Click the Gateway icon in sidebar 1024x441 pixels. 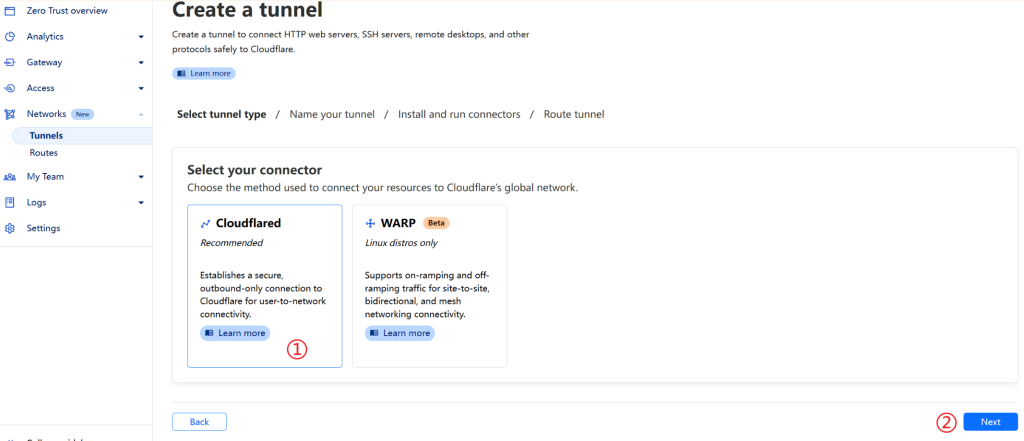pyautogui.click(x=10, y=62)
